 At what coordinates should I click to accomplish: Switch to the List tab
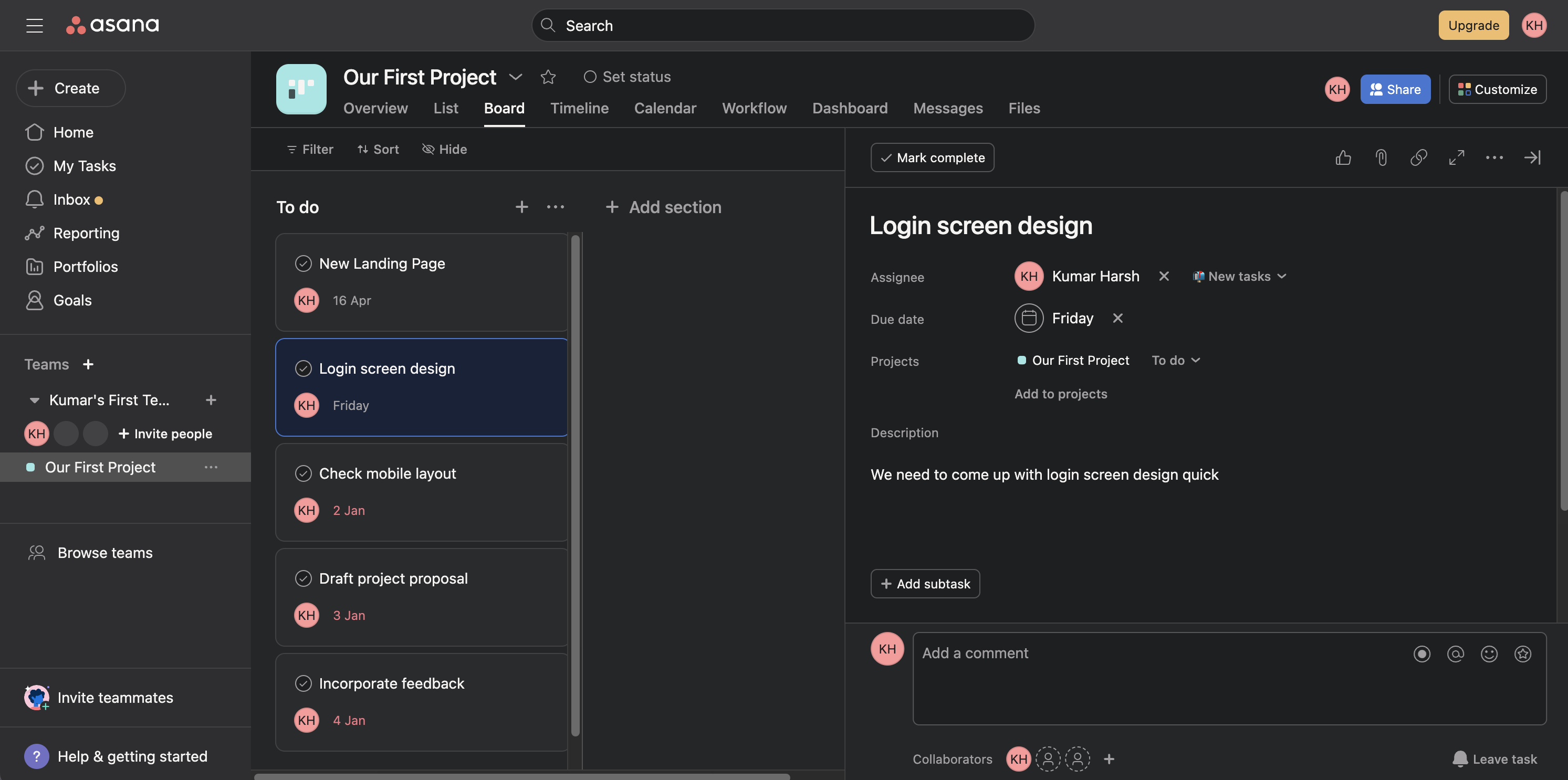tap(446, 108)
